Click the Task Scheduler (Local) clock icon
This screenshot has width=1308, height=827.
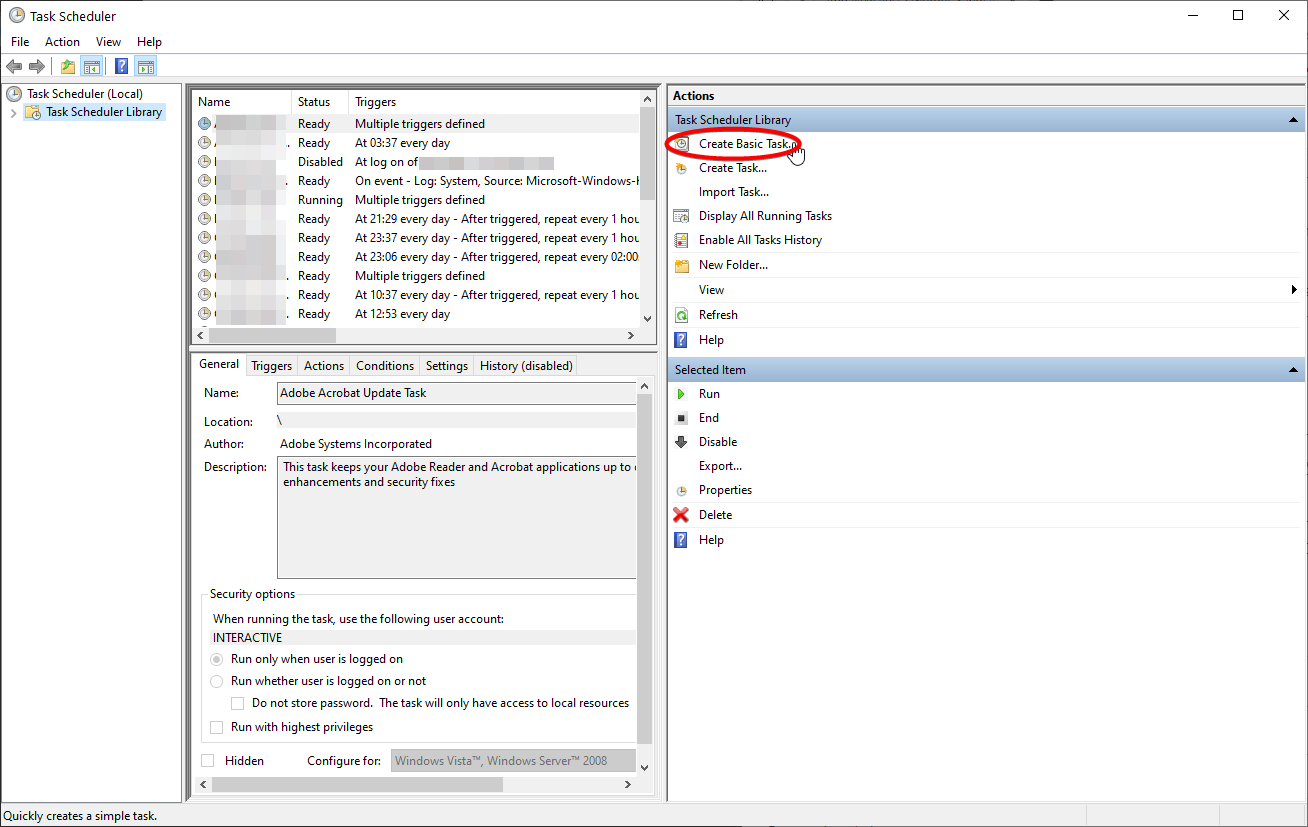click(14, 94)
